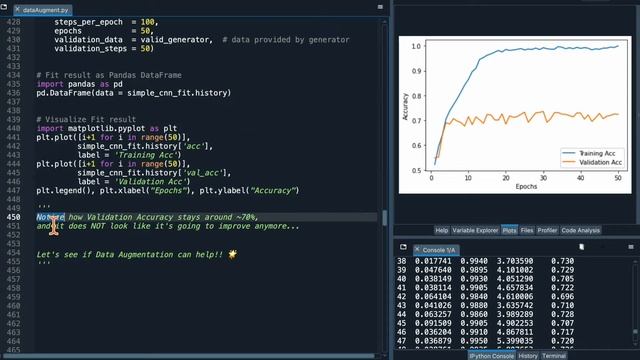
Task: Click 'Let's see if Data Augmentation can help!!' text
Action: tap(129, 255)
